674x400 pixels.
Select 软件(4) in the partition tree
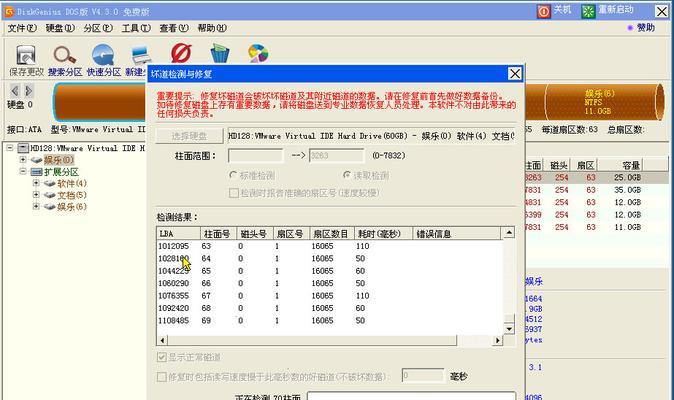(72, 183)
